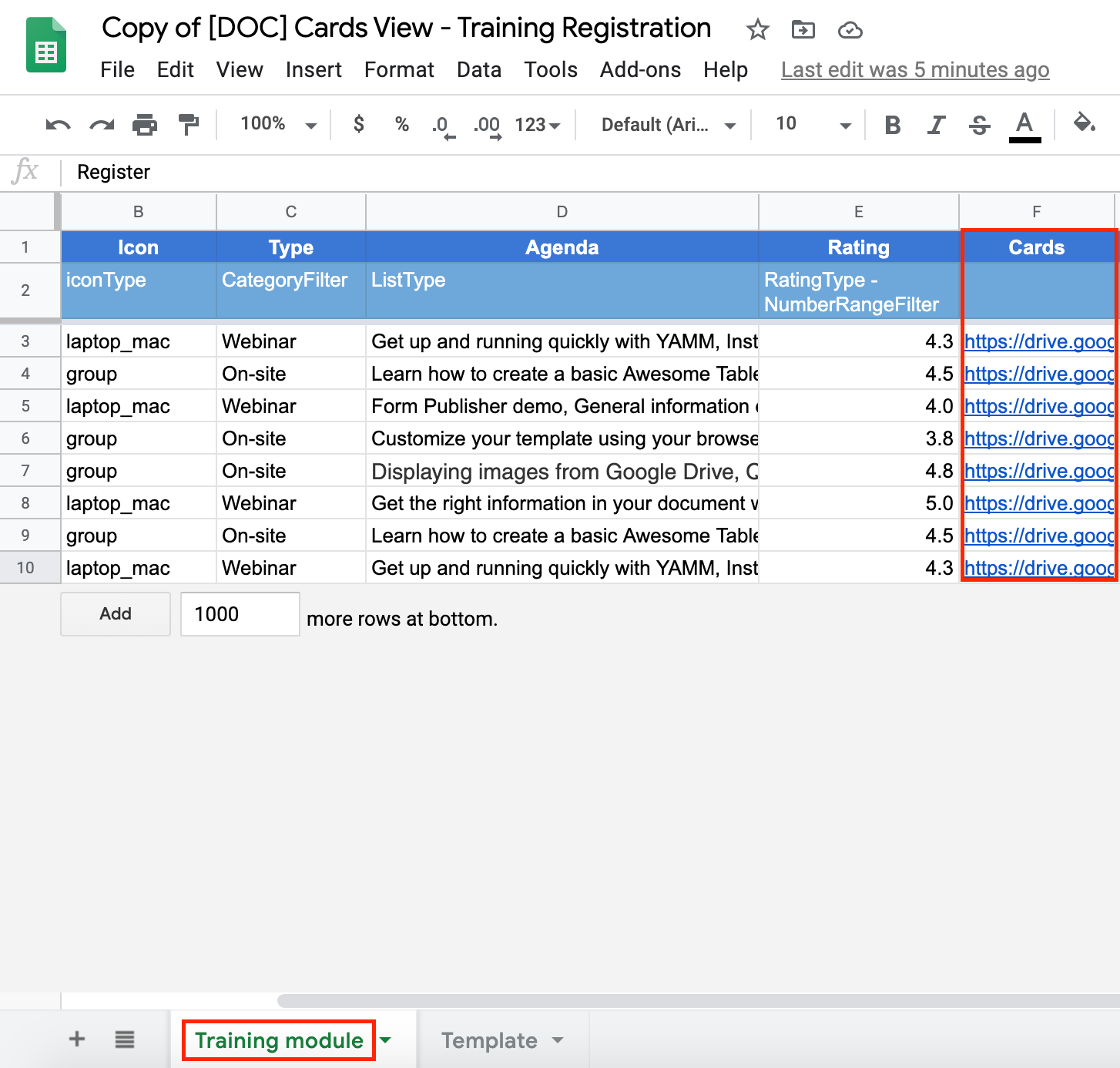
Task: Toggle italic formatting
Action: coord(936,125)
